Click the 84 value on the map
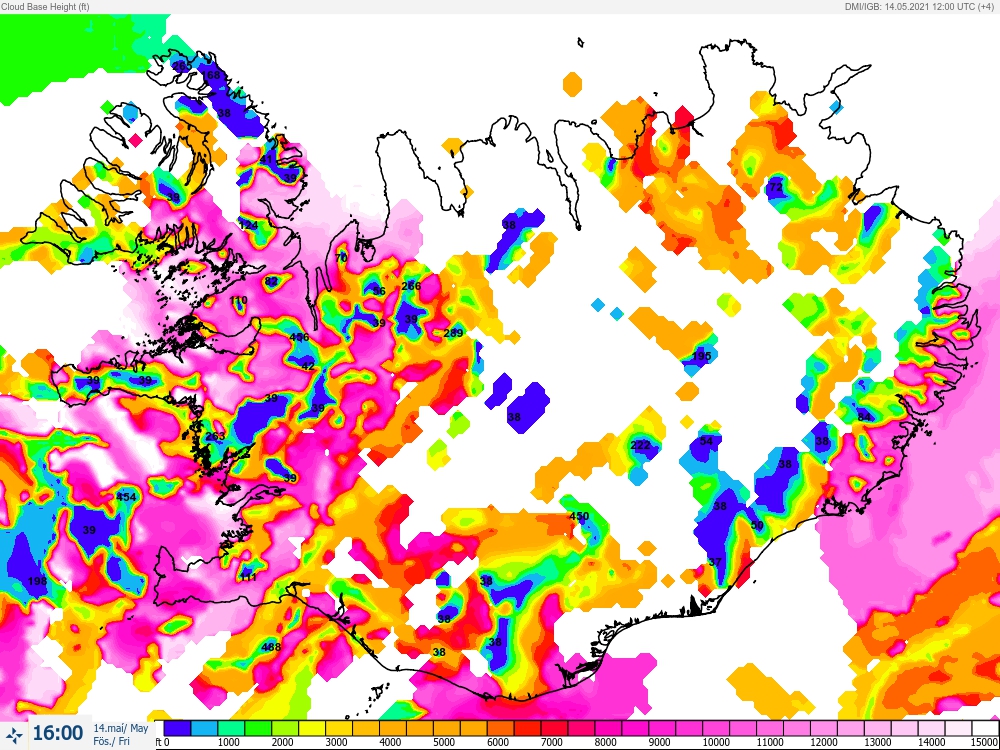Screen dimensions: 1000x750 click(x=864, y=417)
